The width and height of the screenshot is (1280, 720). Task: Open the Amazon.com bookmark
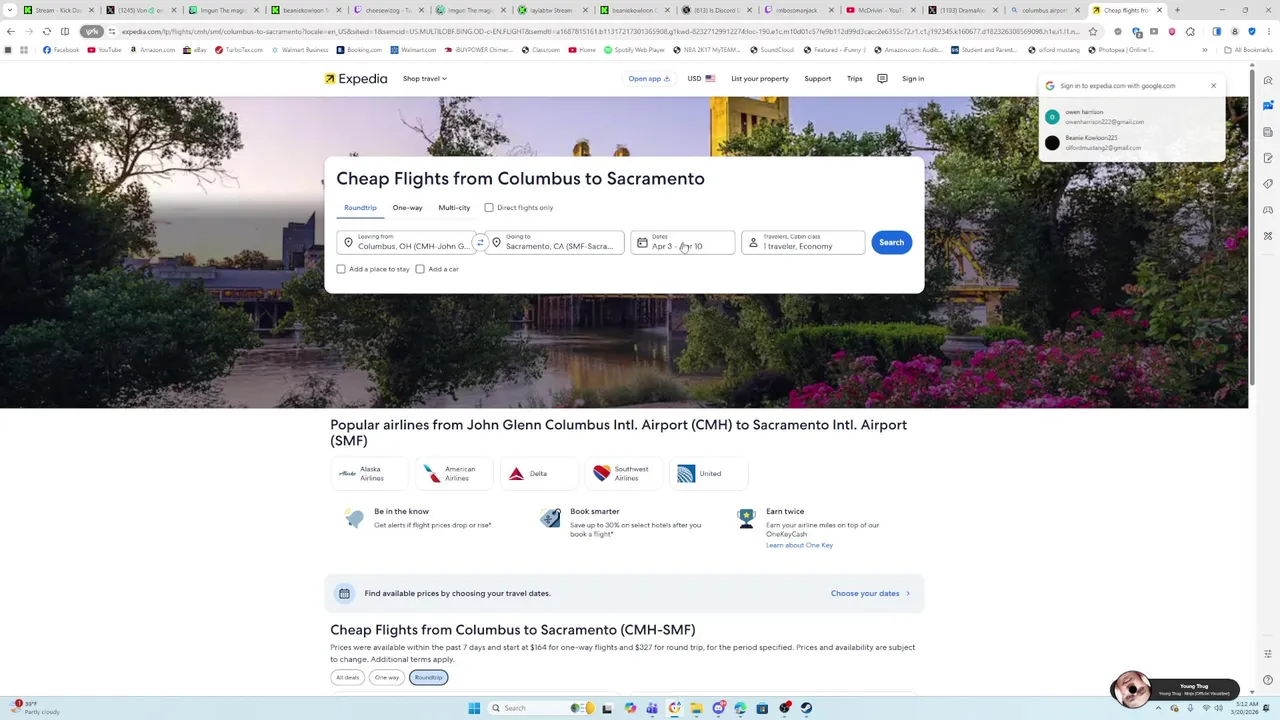point(152,50)
